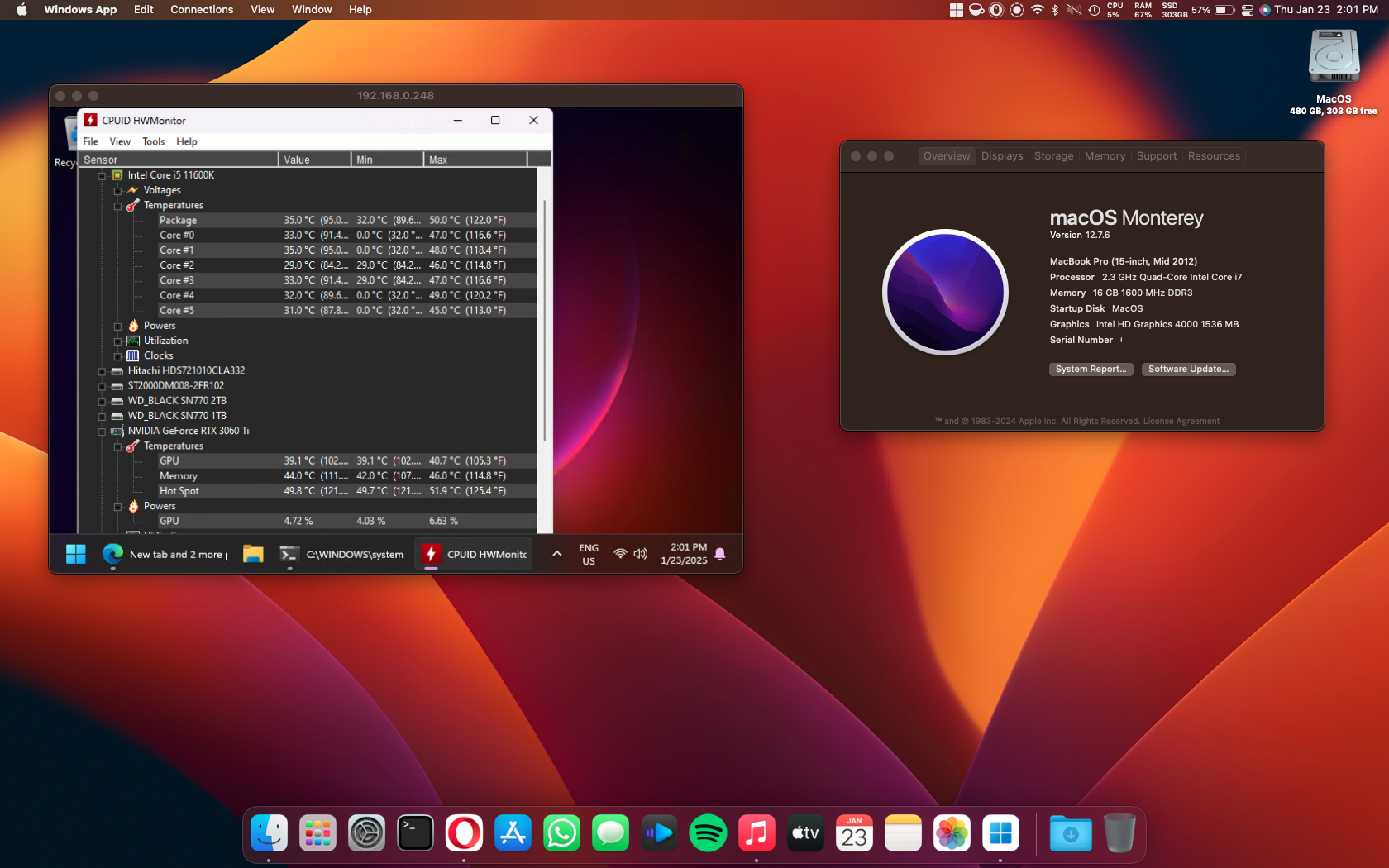This screenshot has height=868, width=1389.
Task: Expand the WD_BLACK SN770 1TB node
Action: pos(103,416)
